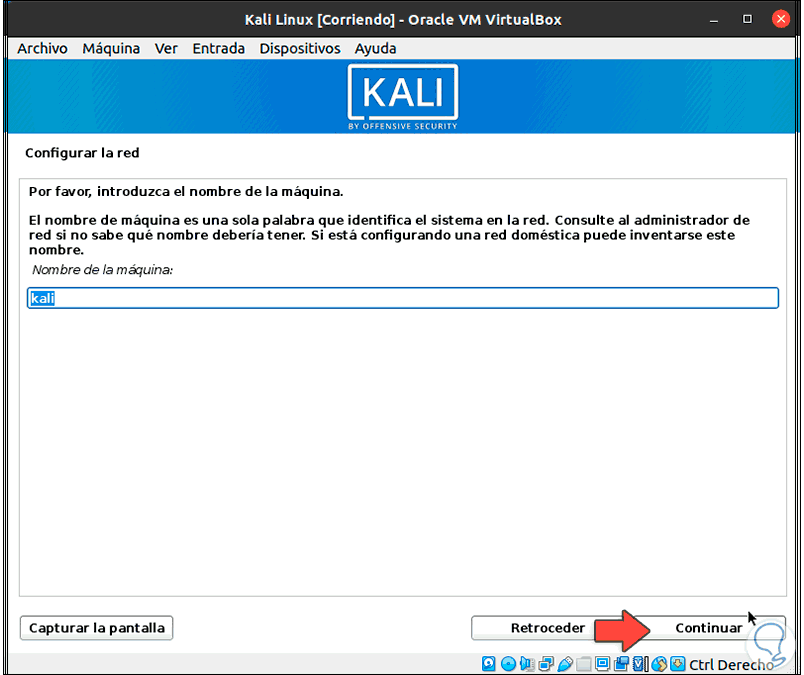804x675 pixels.
Task: Click Capturar la pantalla button
Action: [x=96, y=628]
